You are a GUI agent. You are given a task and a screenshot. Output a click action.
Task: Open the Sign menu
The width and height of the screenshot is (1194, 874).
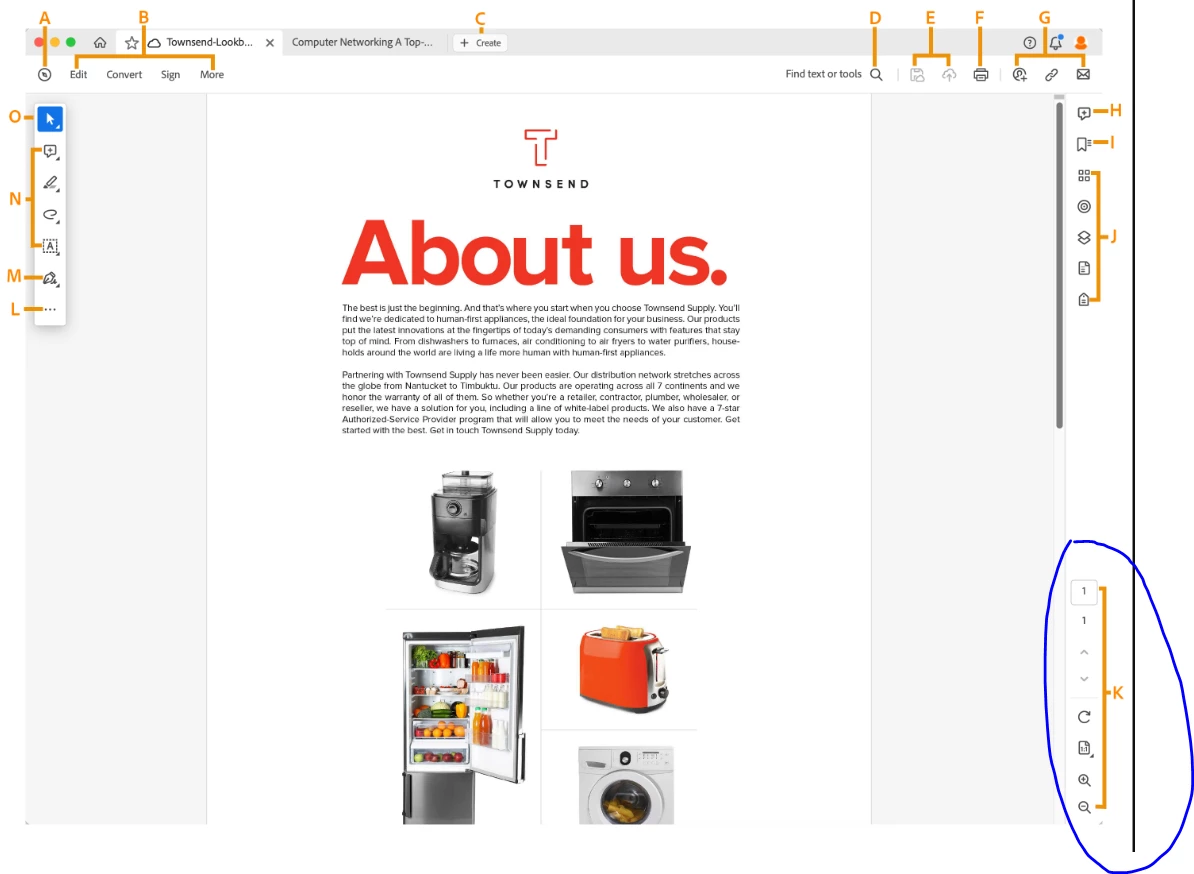tap(171, 75)
